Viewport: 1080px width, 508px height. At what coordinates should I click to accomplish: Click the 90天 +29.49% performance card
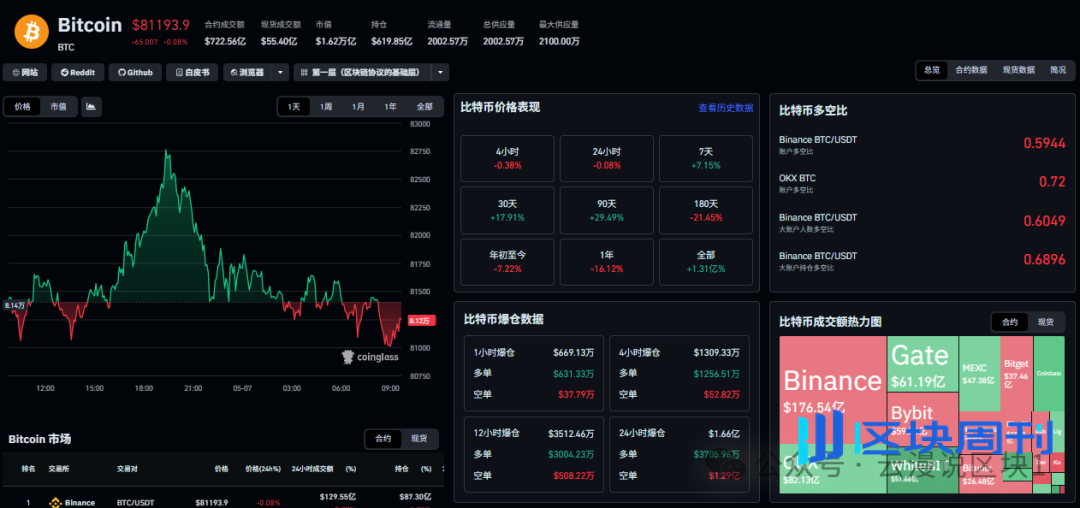pyautogui.click(x=606, y=210)
